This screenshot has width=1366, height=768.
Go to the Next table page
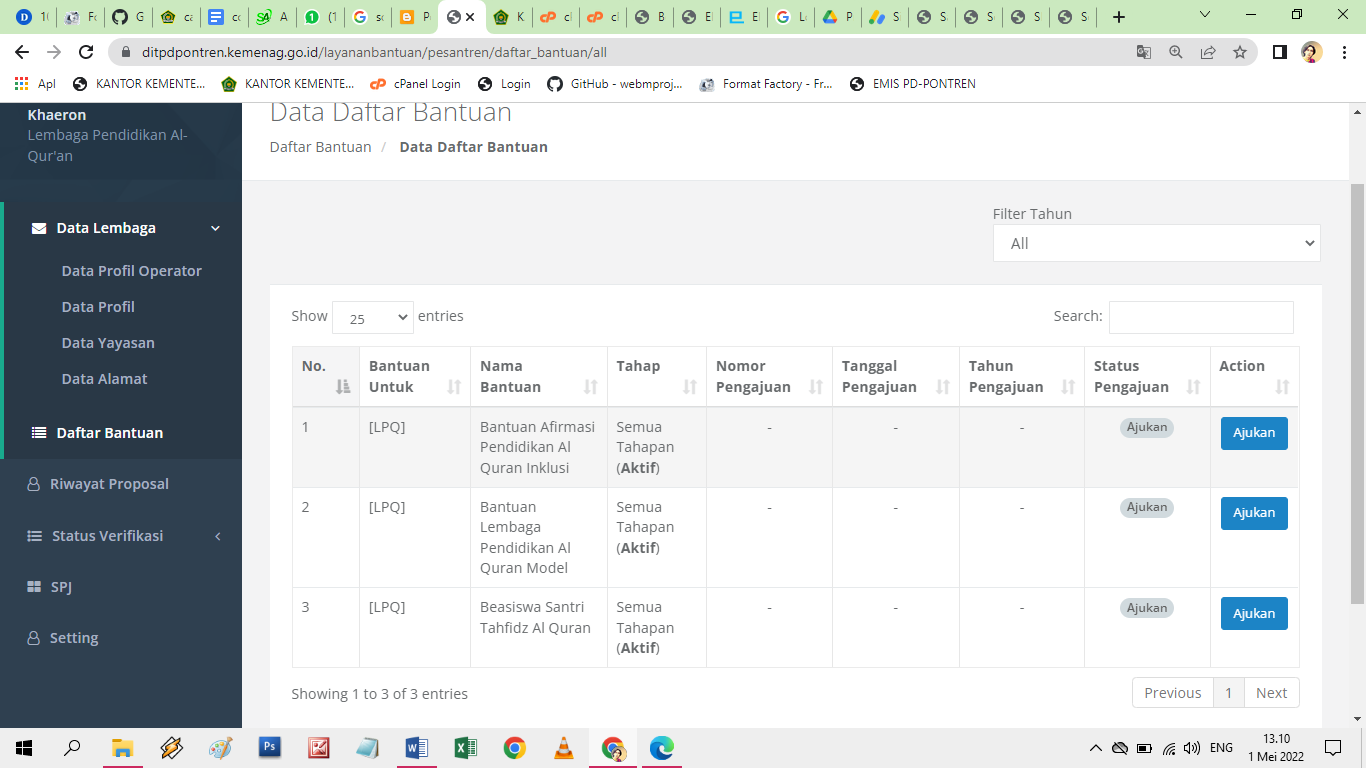1271,693
